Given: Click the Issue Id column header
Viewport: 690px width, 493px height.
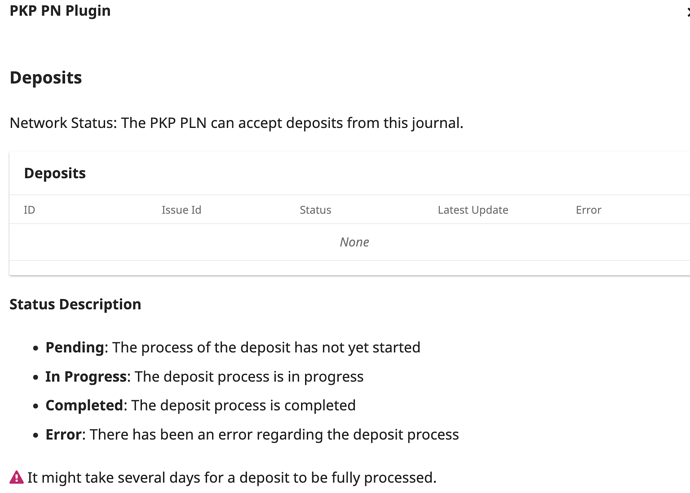Looking at the screenshot, I should point(181,210).
